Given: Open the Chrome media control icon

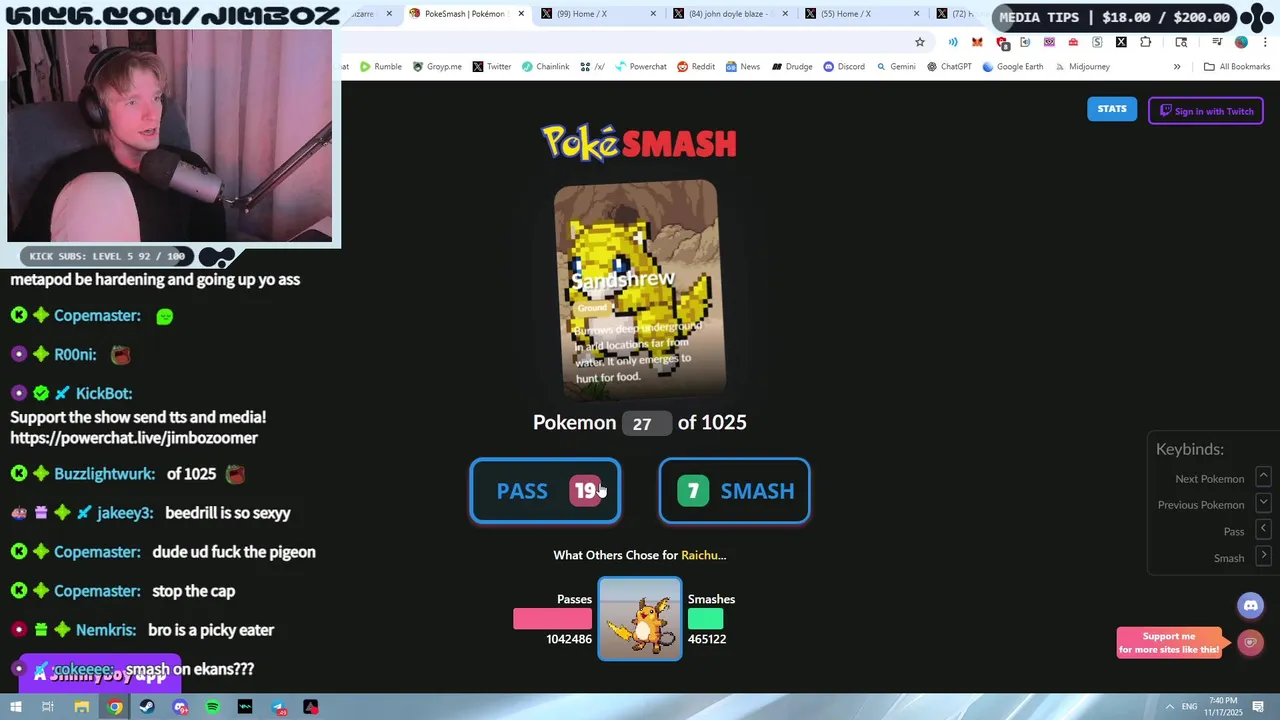Looking at the screenshot, I should [1217, 42].
